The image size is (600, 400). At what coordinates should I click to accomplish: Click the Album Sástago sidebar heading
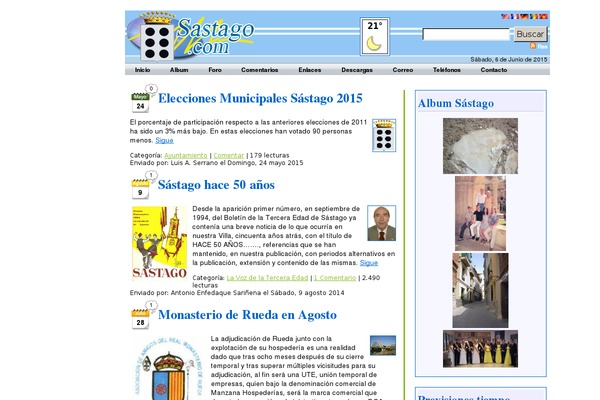point(456,103)
